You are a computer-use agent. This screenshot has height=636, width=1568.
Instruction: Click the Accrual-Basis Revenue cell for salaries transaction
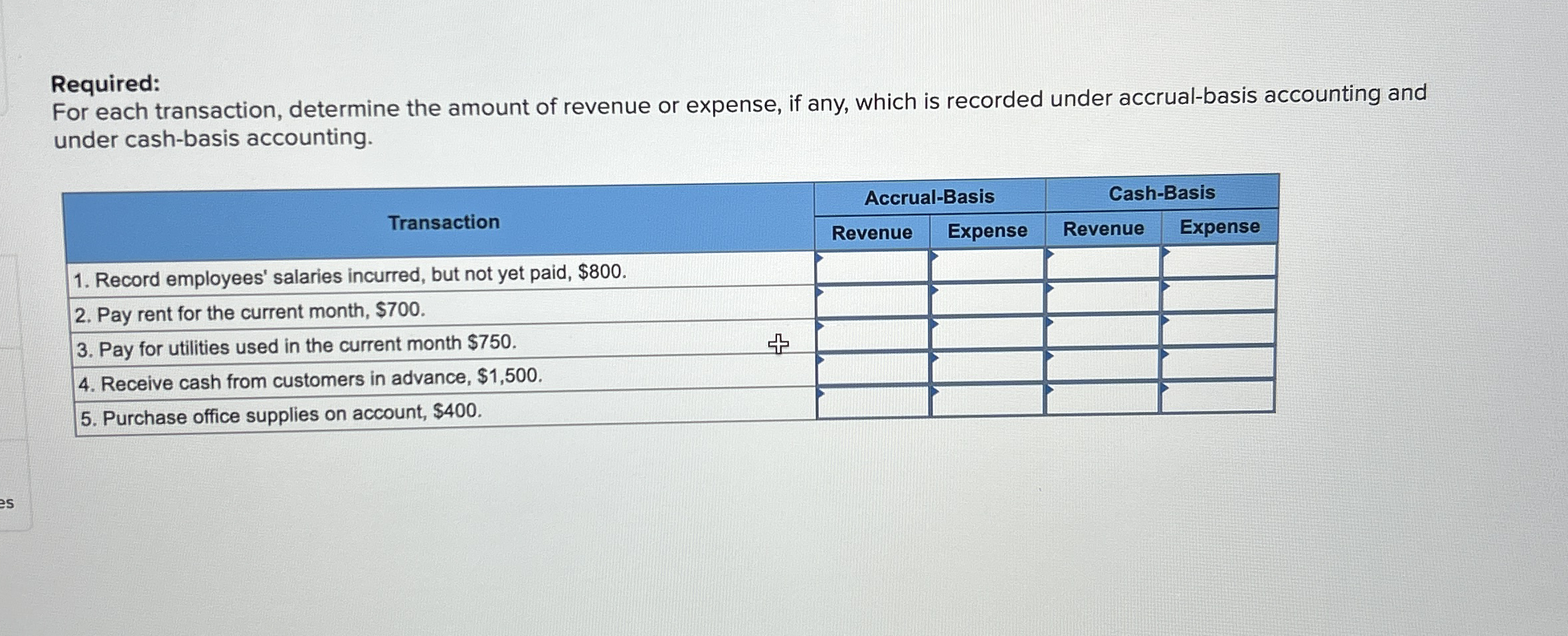(873, 266)
